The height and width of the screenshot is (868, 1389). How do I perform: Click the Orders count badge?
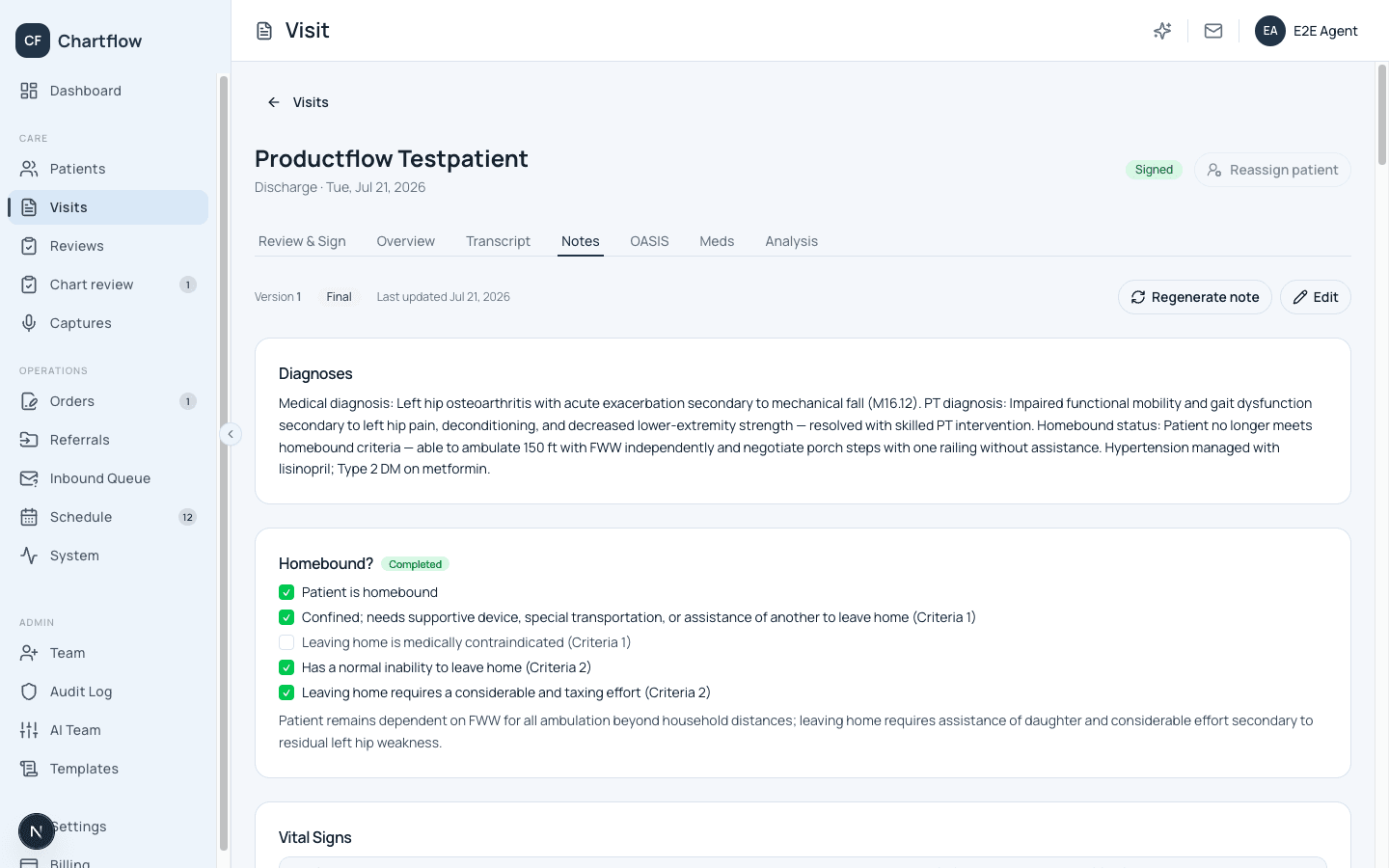188,401
